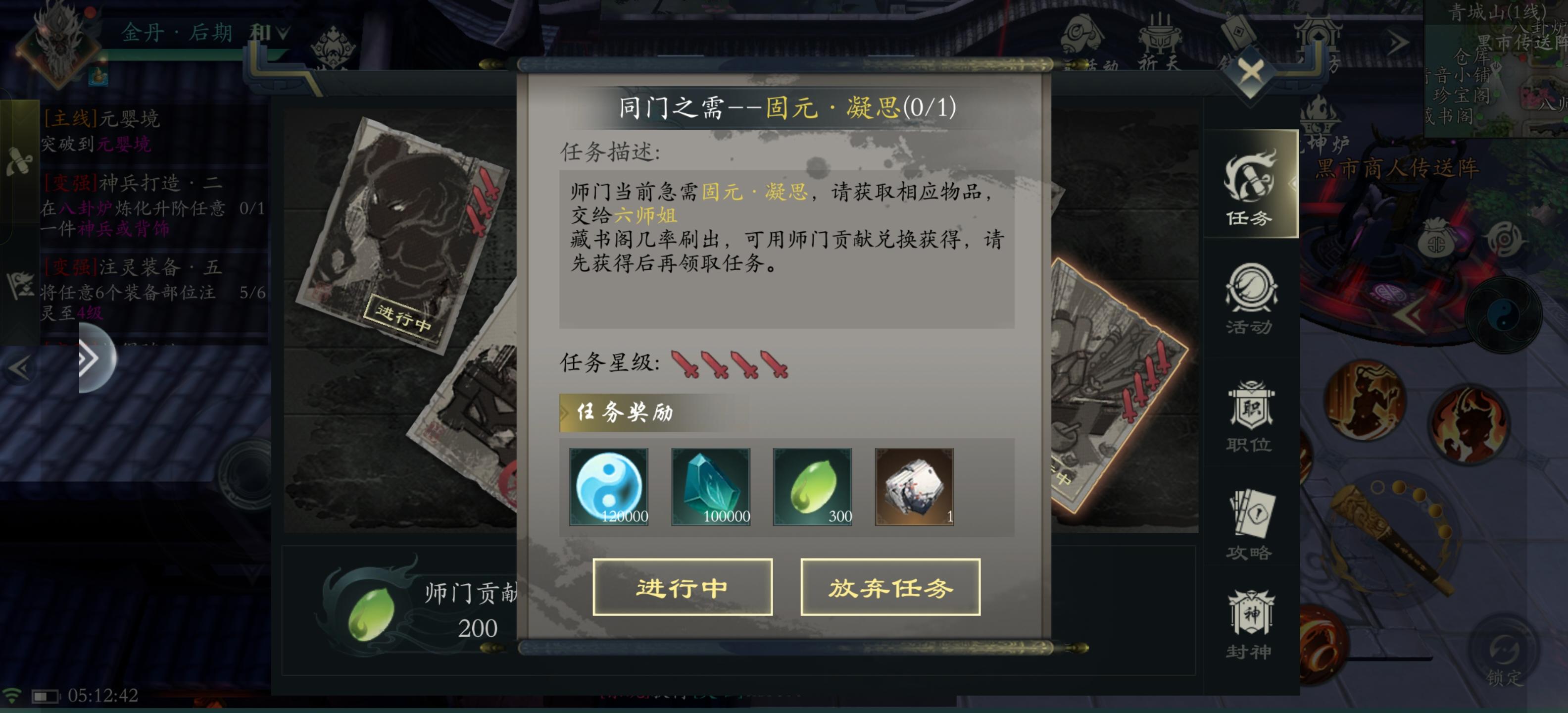Expand the 和 mode dropdown arrow

click(x=283, y=32)
